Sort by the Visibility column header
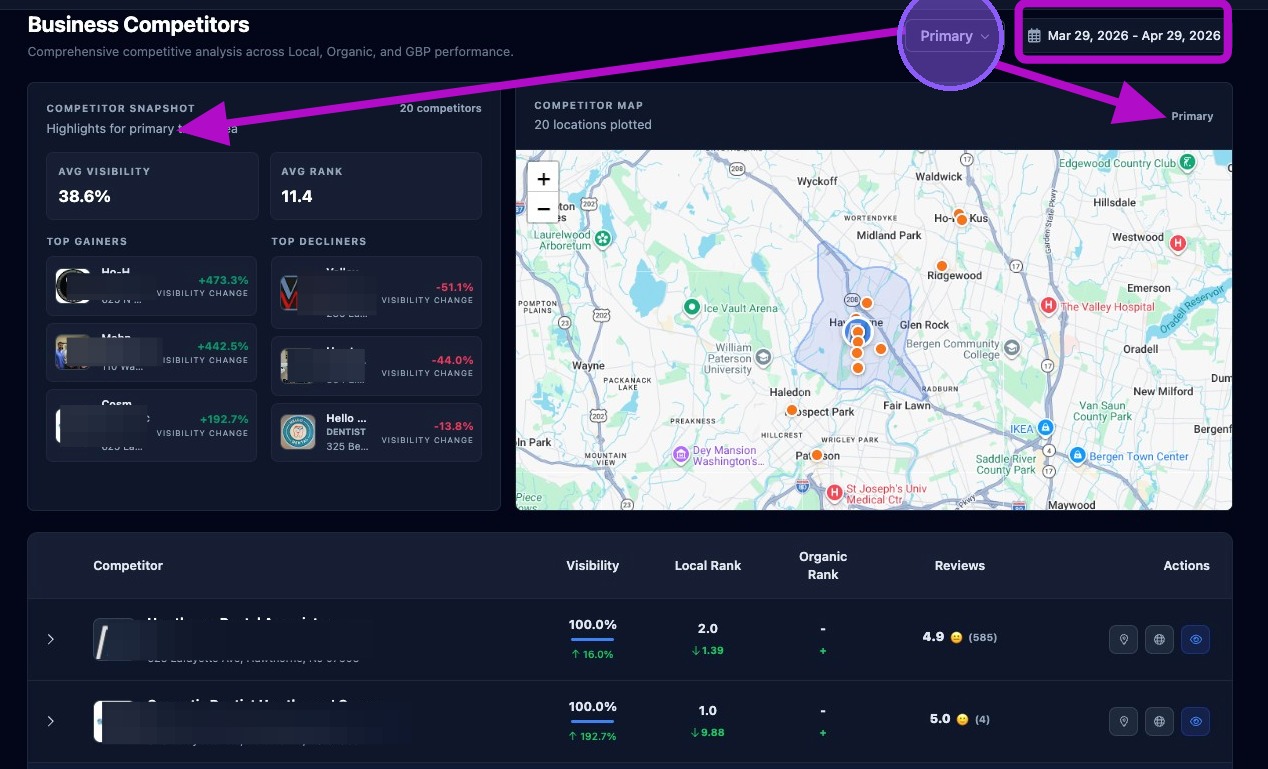The image size is (1268, 769). pos(592,566)
